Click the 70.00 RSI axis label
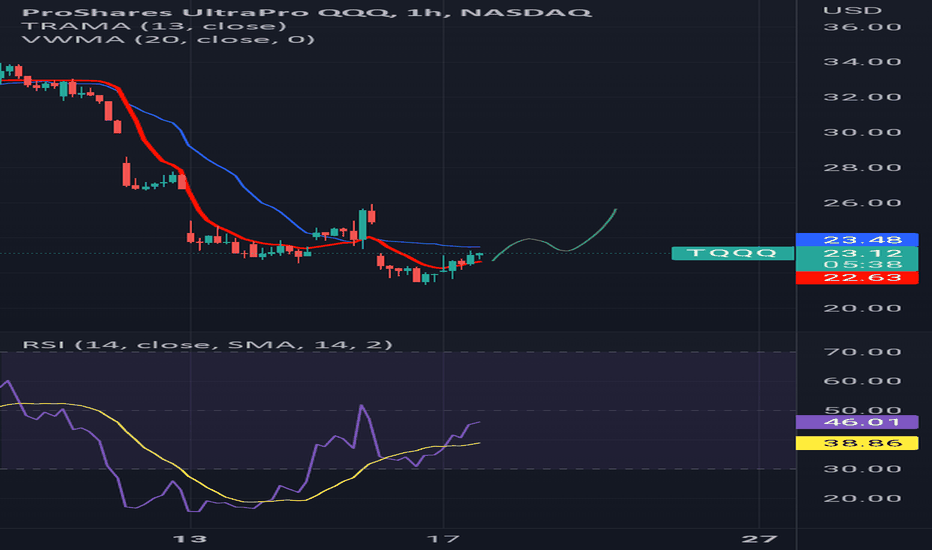Viewport: 932px width, 550px height. pos(862,352)
